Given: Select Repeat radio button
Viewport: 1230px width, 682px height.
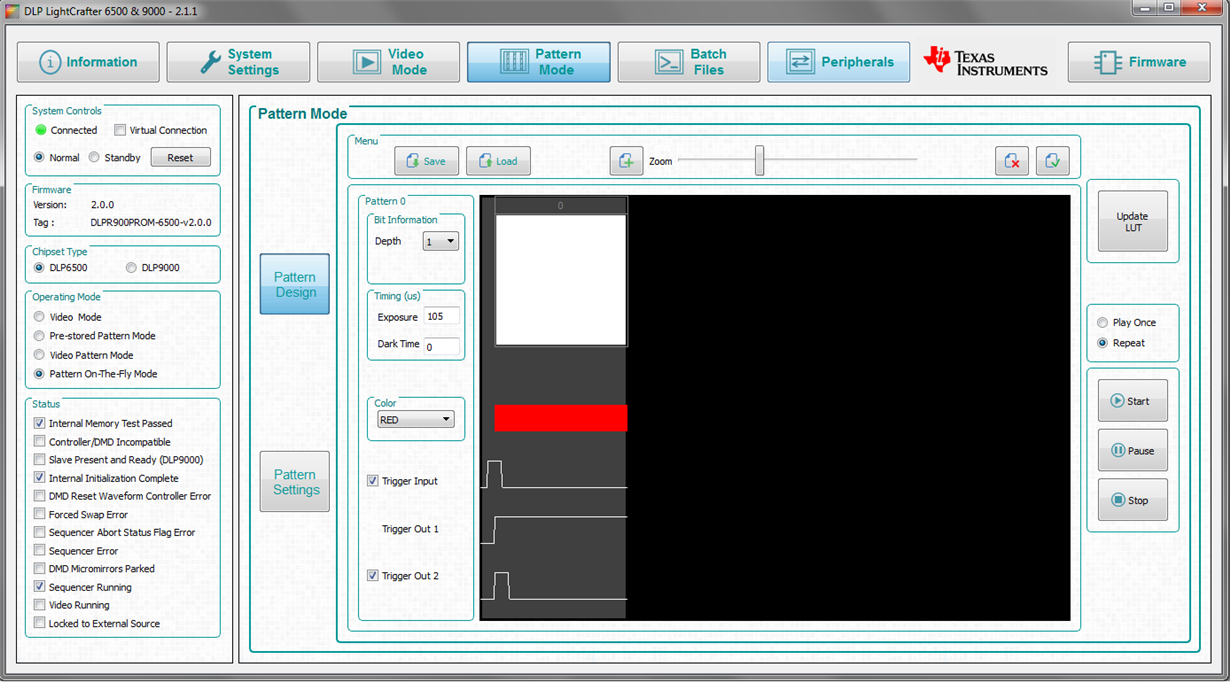Looking at the screenshot, I should [x=1103, y=342].
